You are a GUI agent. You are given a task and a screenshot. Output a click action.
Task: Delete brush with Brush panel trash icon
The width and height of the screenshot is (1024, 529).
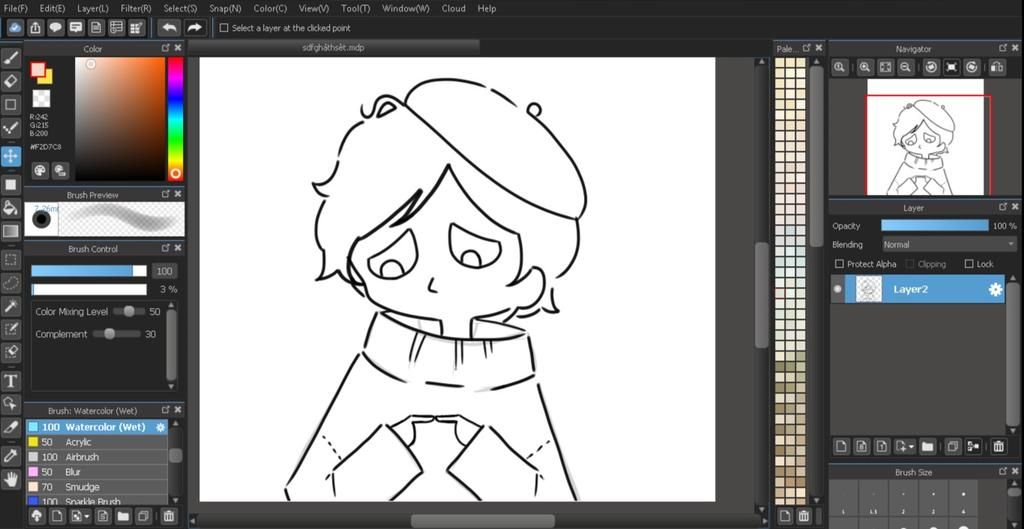168,516
